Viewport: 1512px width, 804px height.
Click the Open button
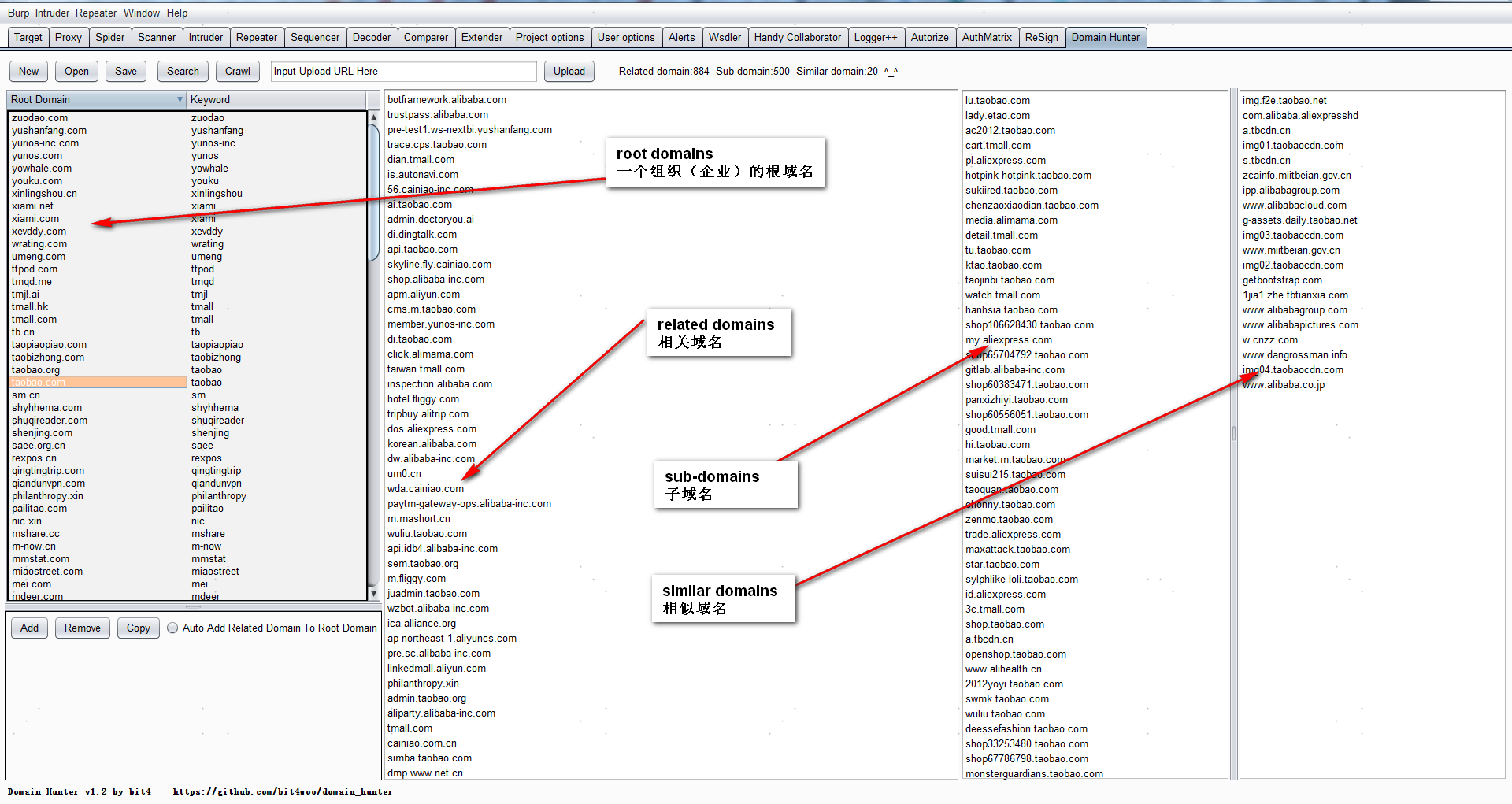coord(76,71)
